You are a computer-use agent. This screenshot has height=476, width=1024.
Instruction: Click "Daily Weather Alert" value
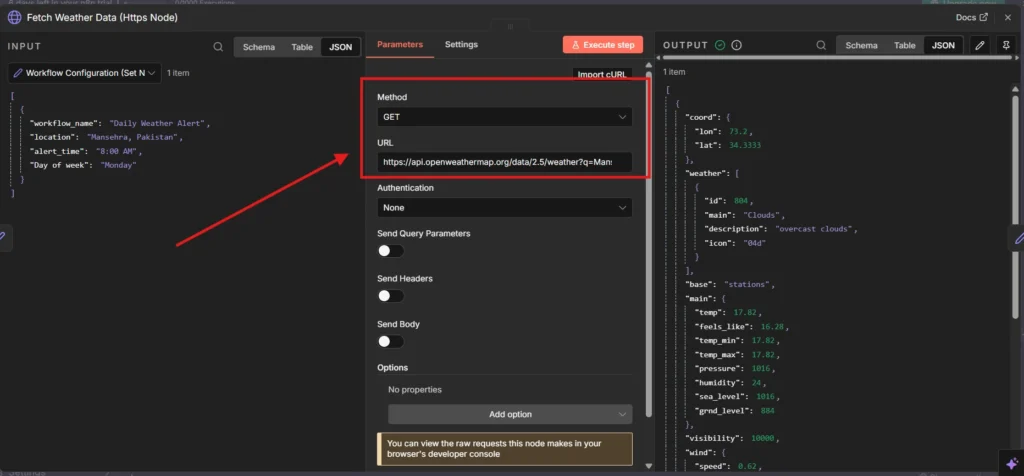157,123
